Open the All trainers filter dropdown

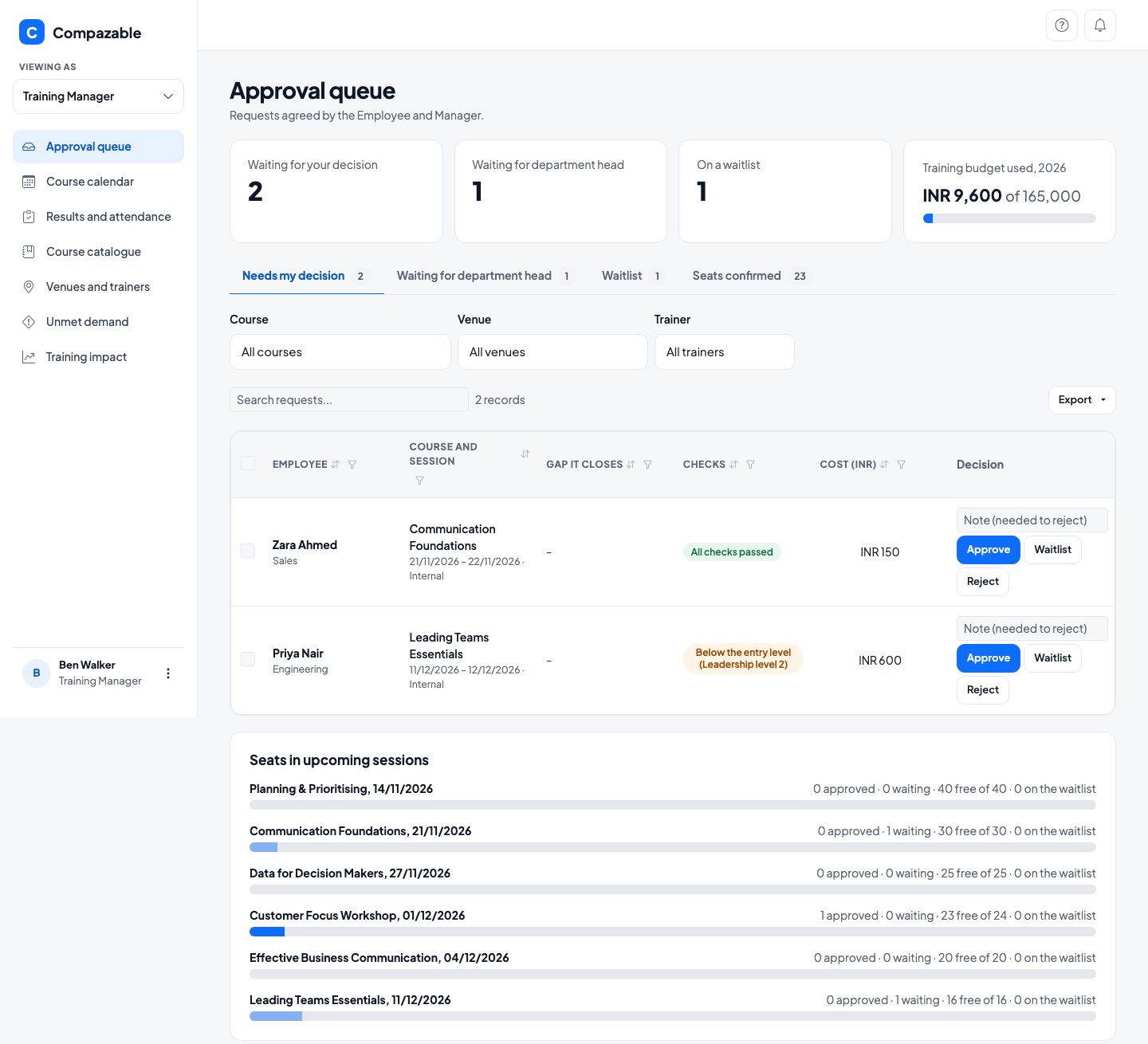(x=724, y=352)
